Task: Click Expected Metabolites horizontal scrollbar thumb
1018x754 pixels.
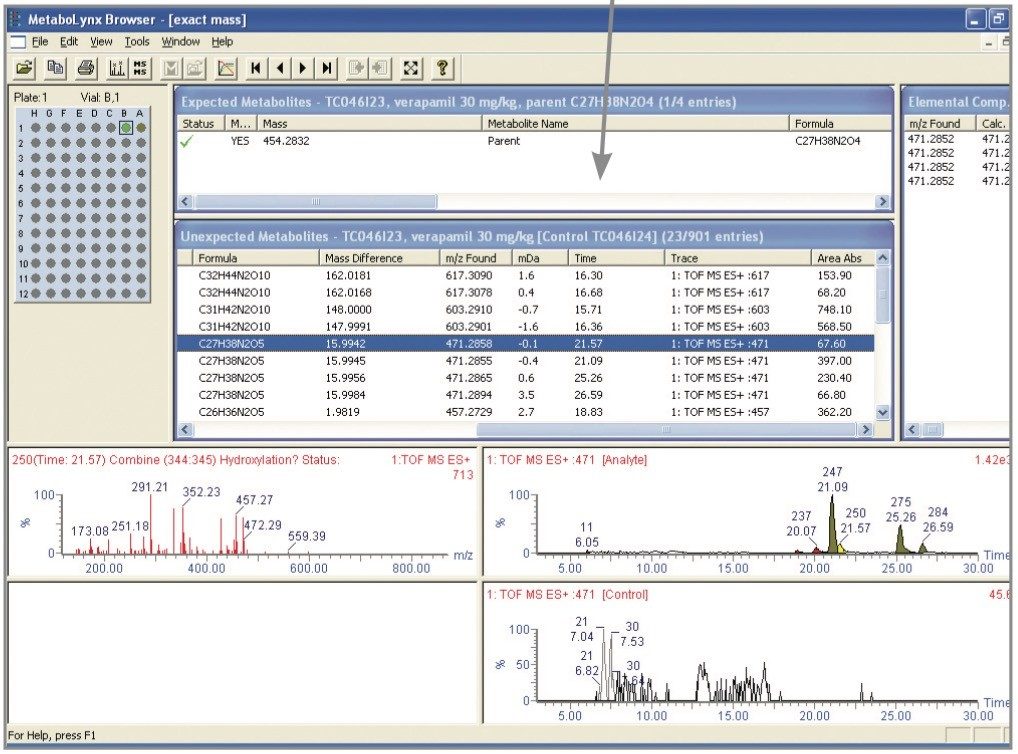Action: pyautogui.click(x=316, y=201)
